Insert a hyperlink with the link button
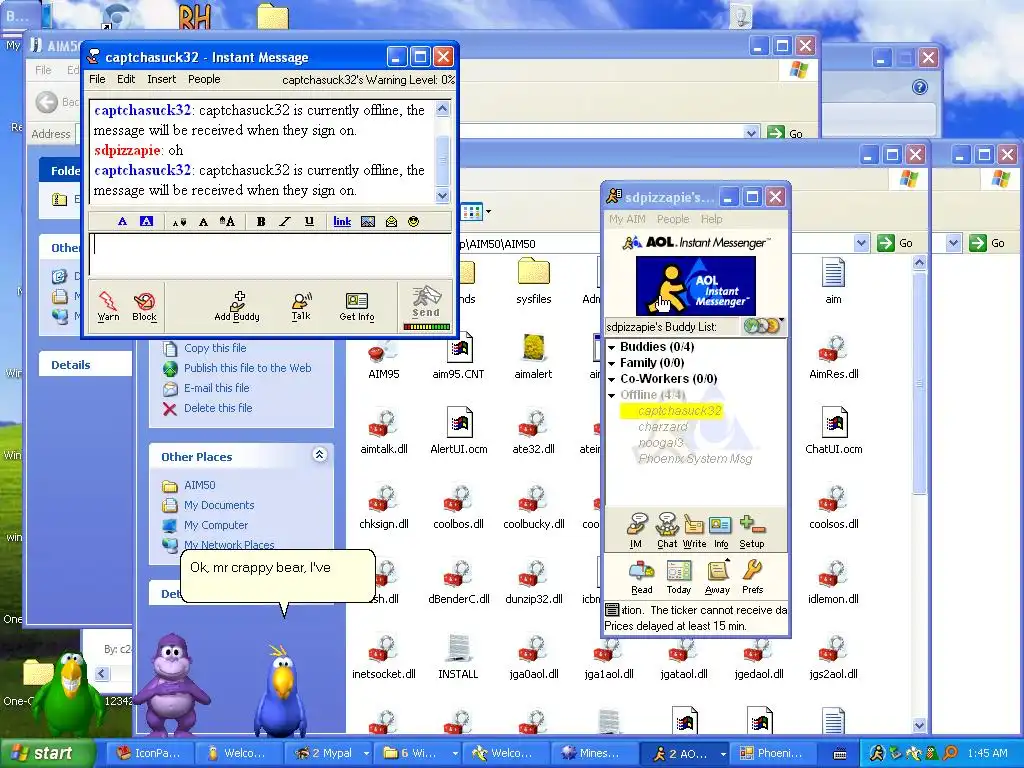Screen dimensions: 1024x768 pyautogui.click(x=342, y=221)
